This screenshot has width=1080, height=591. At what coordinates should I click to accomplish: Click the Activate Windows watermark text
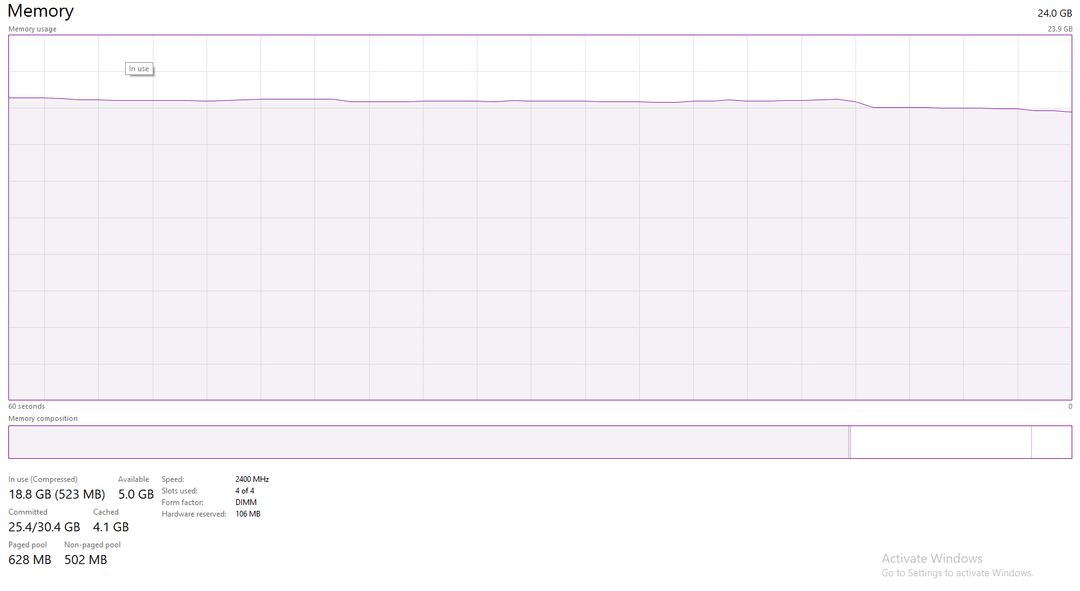tap(932, 558)
